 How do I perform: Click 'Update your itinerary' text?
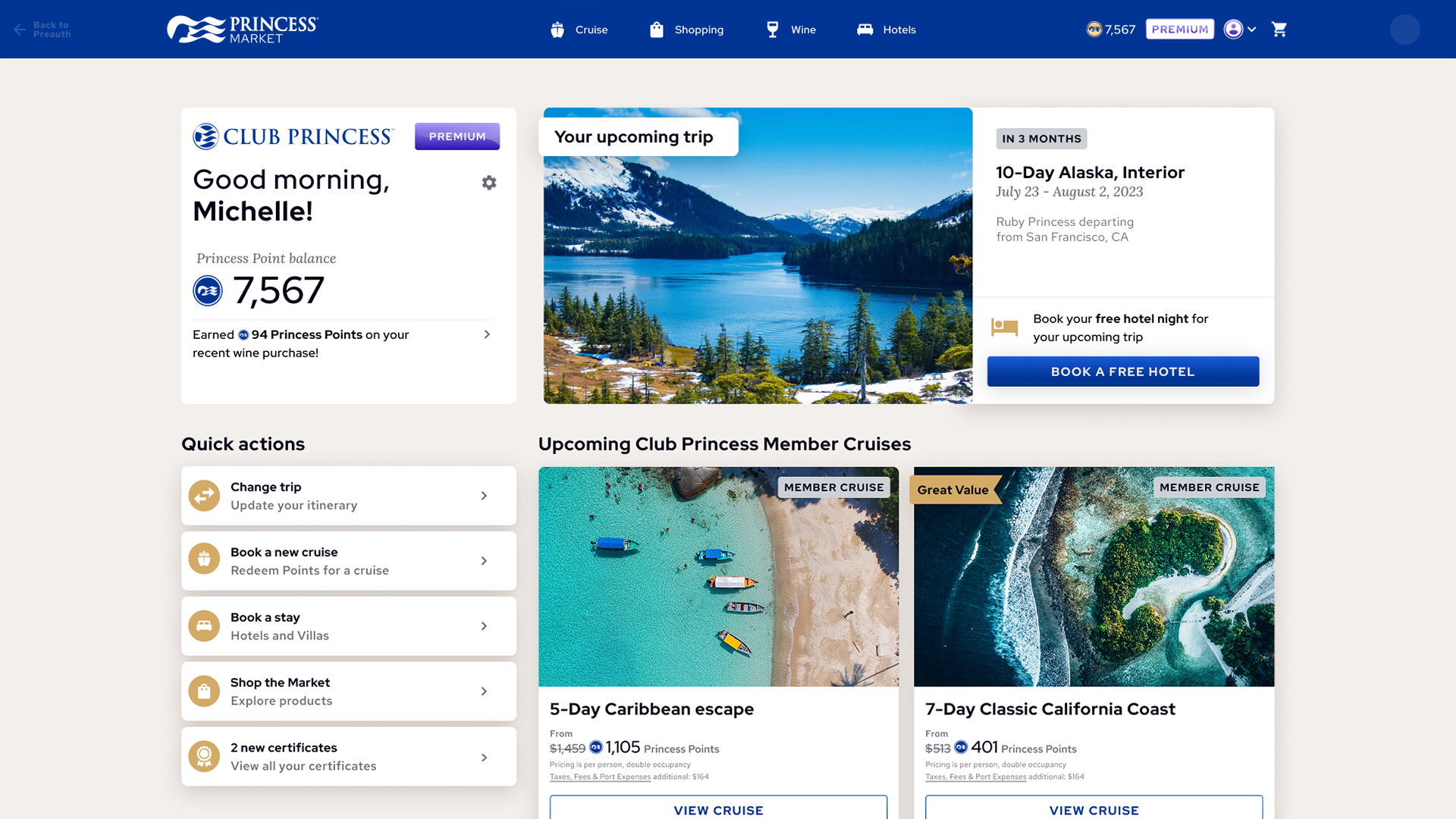pos(293,506)
